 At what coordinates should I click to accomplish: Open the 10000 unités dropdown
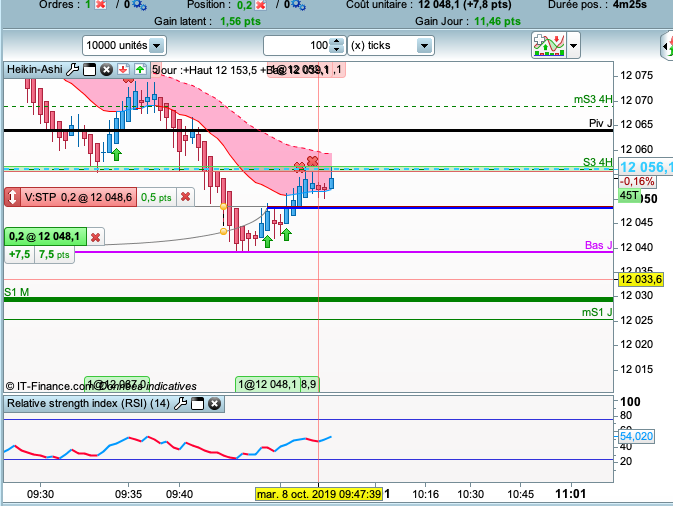124,45
